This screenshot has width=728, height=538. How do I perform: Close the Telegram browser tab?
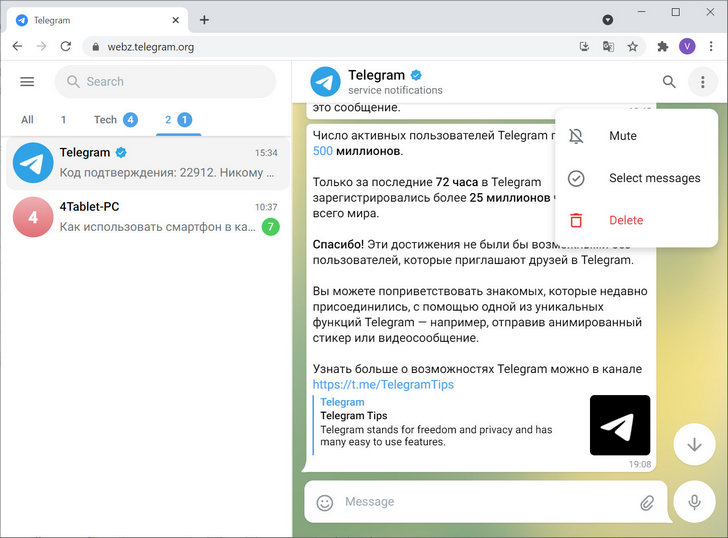176,20
